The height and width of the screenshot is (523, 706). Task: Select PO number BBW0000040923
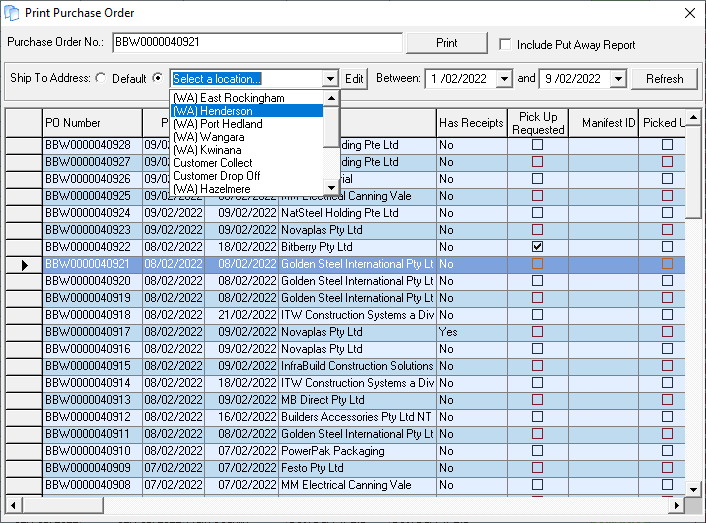coord(92,230)
